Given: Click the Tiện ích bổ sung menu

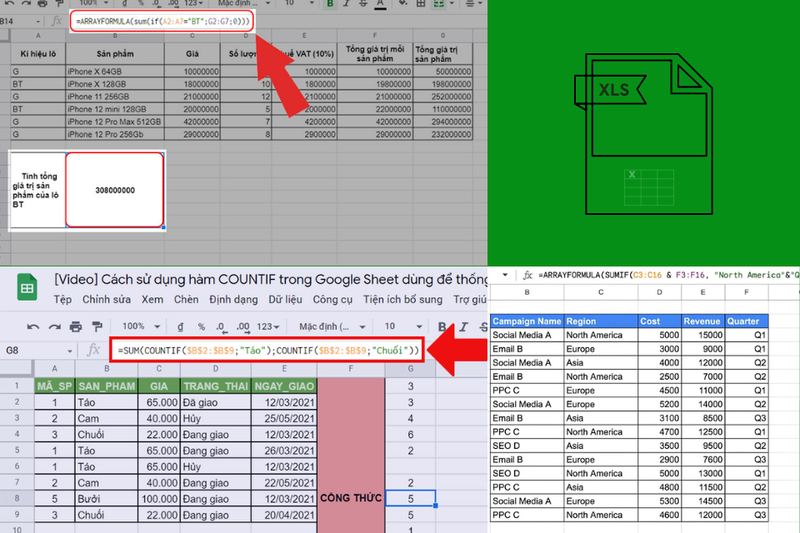Looking at the screenshot, I should coord(403,299).
